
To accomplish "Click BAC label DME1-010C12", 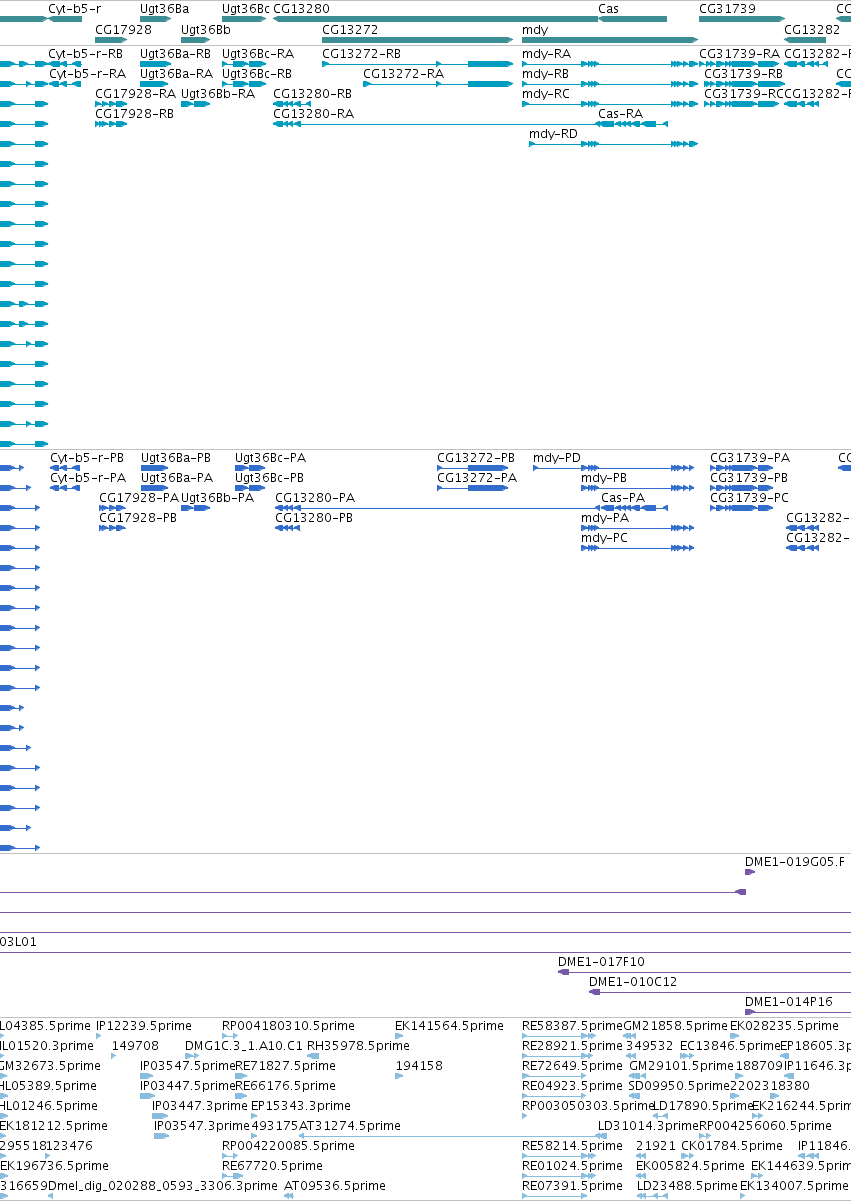I will pos(633,981).
